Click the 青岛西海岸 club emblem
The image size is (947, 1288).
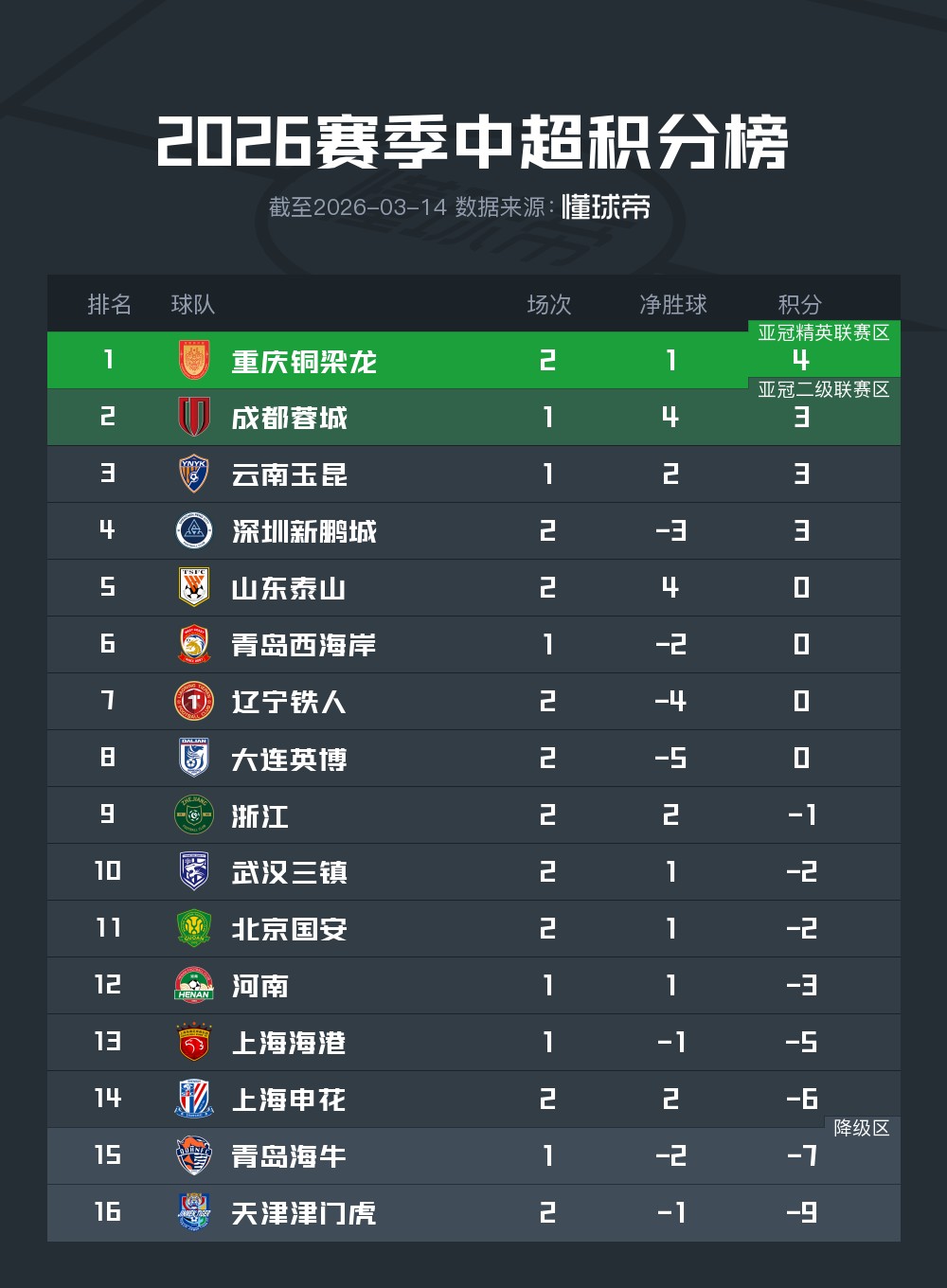[x=194, y=644]
